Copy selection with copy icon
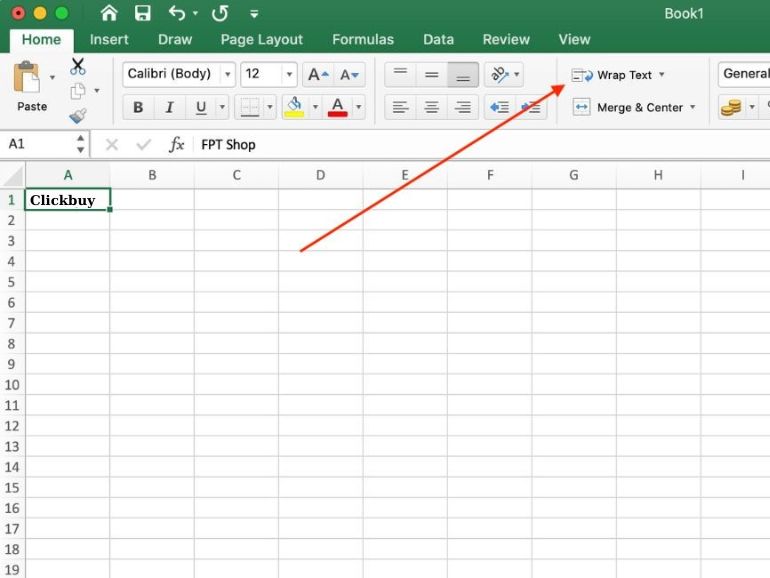Screen dimensions: 770x578 [x=78, y=91]
